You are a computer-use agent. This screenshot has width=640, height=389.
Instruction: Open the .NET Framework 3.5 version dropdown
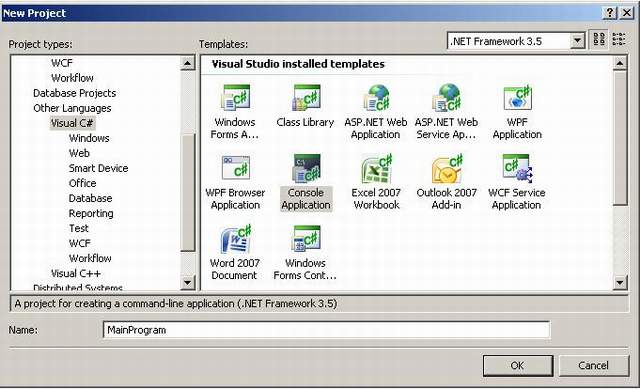pyautogui.click(x=578, y=41)
